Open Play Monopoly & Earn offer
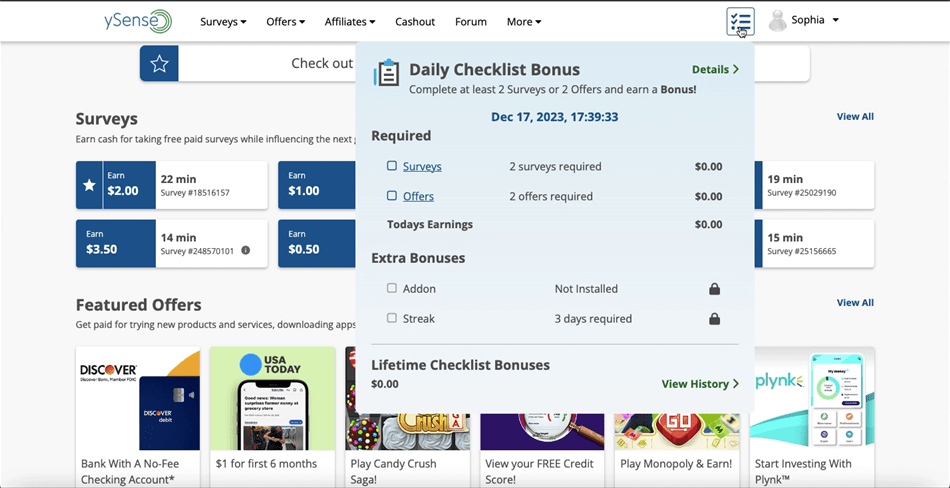 coord(677,450)
